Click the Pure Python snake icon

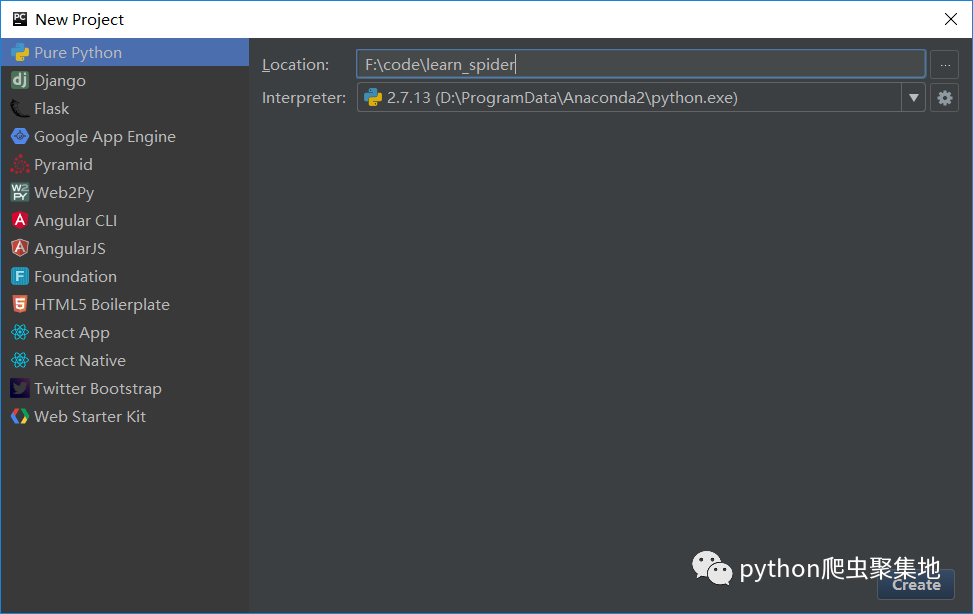click(x=20, y=53)
